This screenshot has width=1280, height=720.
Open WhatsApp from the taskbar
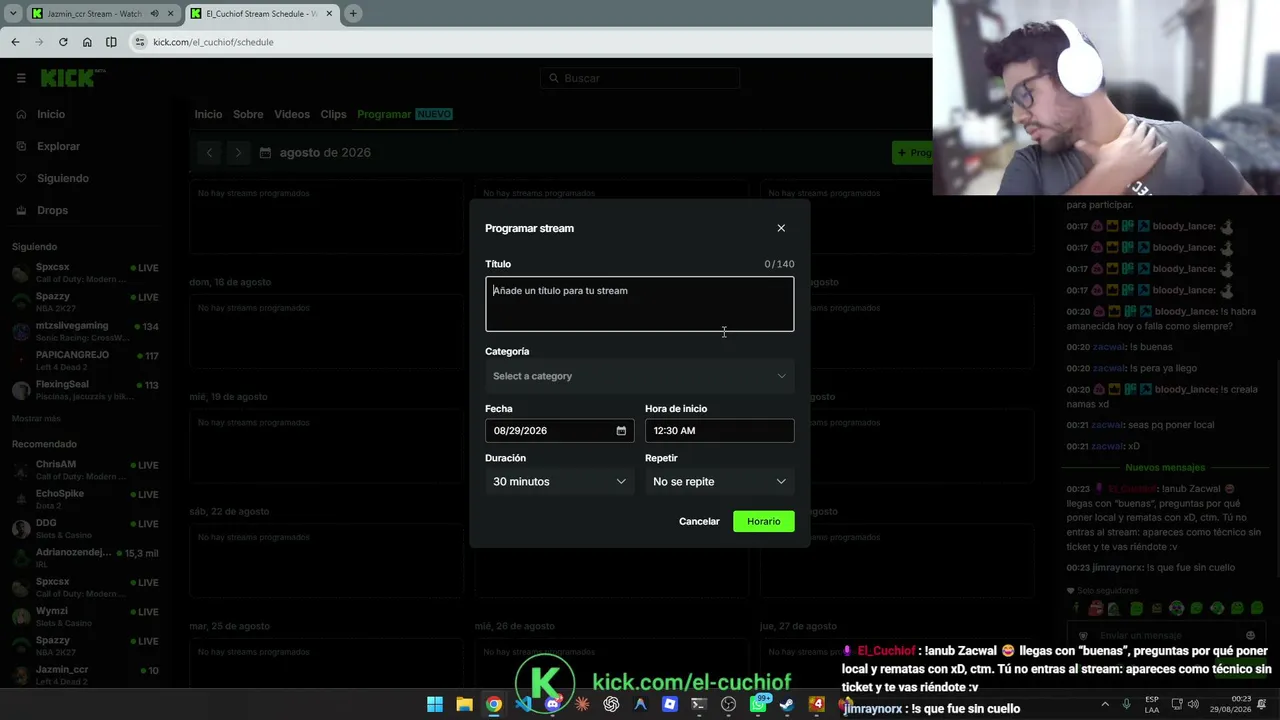758,704
